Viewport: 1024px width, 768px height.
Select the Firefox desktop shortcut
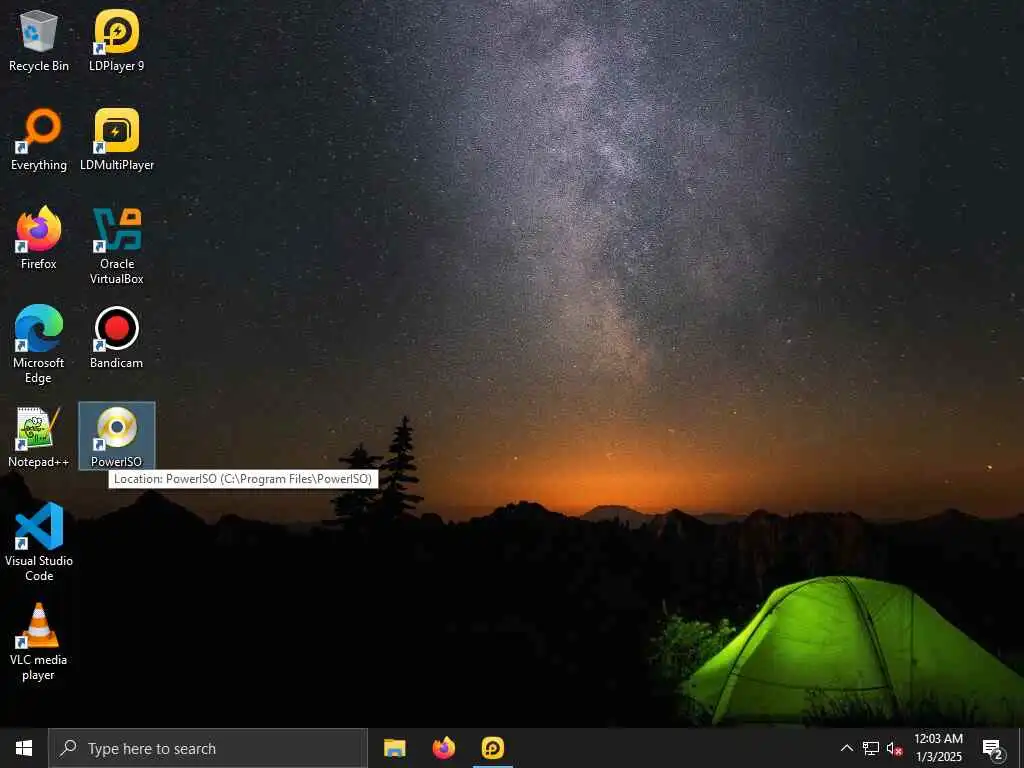tap(39, 238)
